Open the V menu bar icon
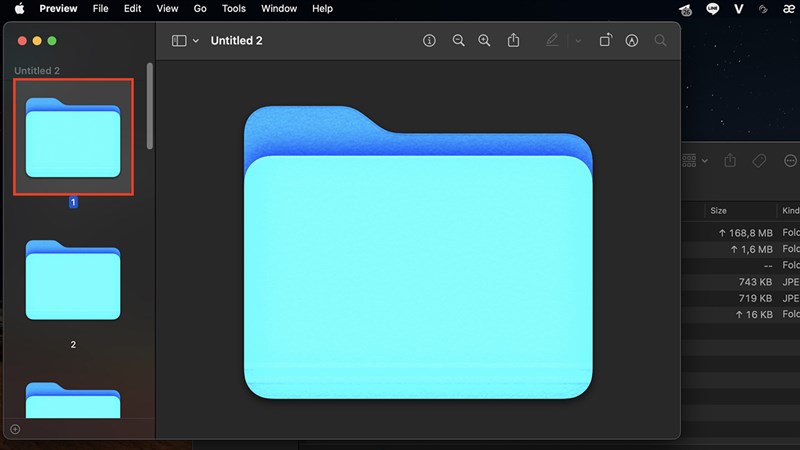The height and width of the screenshot is (450, 800). click(738, 9)
